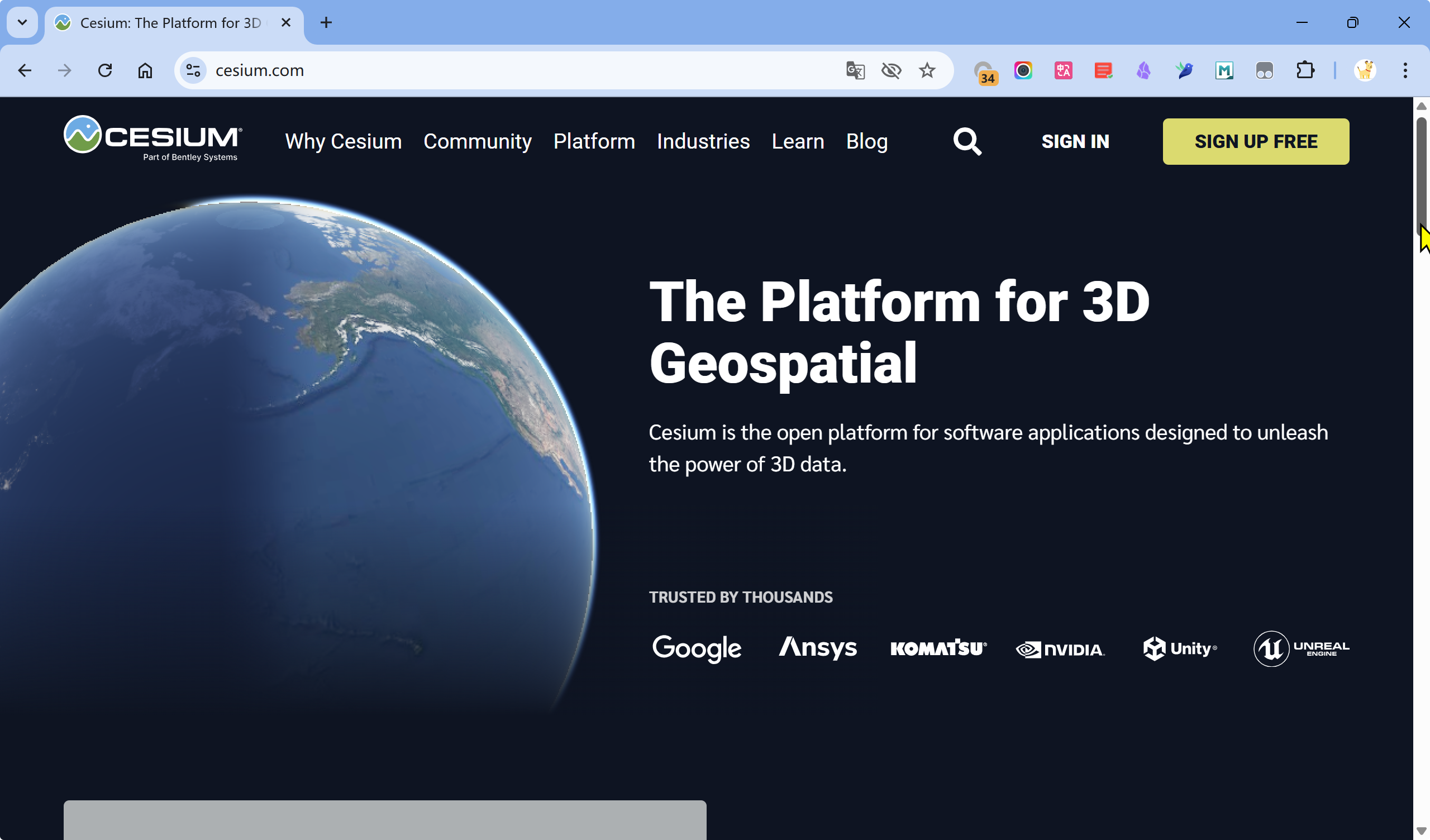1430x840 pixels.
Task: Open the teal M extension icon
Action: point(1224,70)
